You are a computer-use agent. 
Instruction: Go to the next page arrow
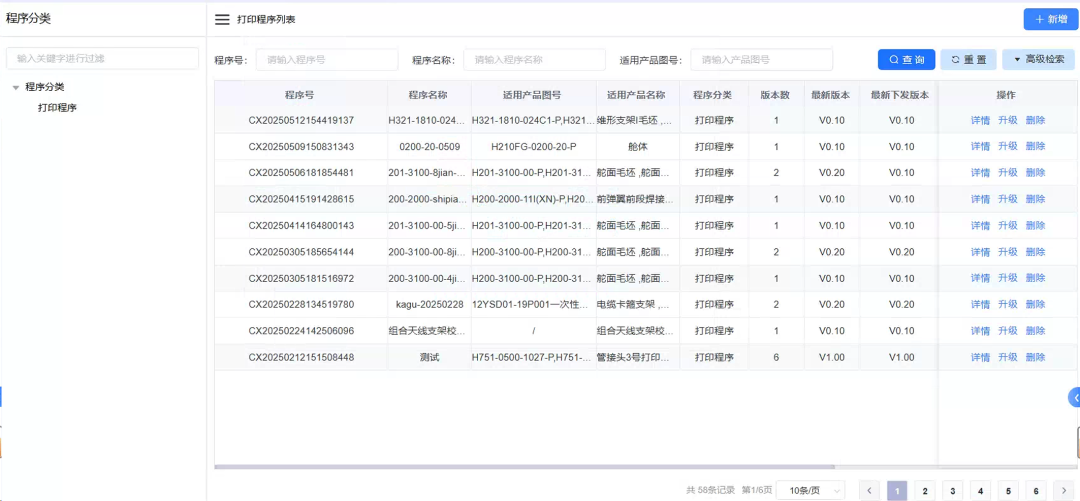click(1064, 490)
